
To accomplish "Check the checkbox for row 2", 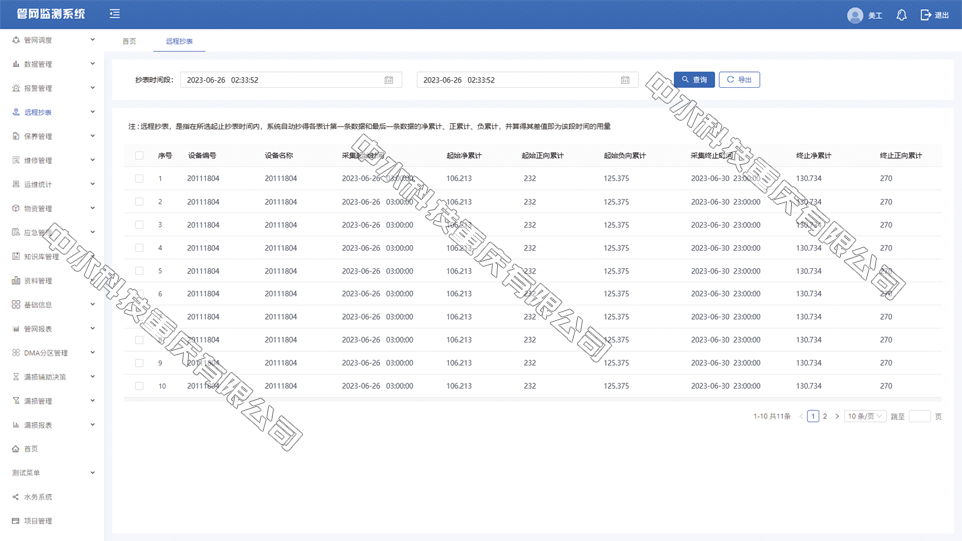I will pyautogui.click(x=139, y=202).
